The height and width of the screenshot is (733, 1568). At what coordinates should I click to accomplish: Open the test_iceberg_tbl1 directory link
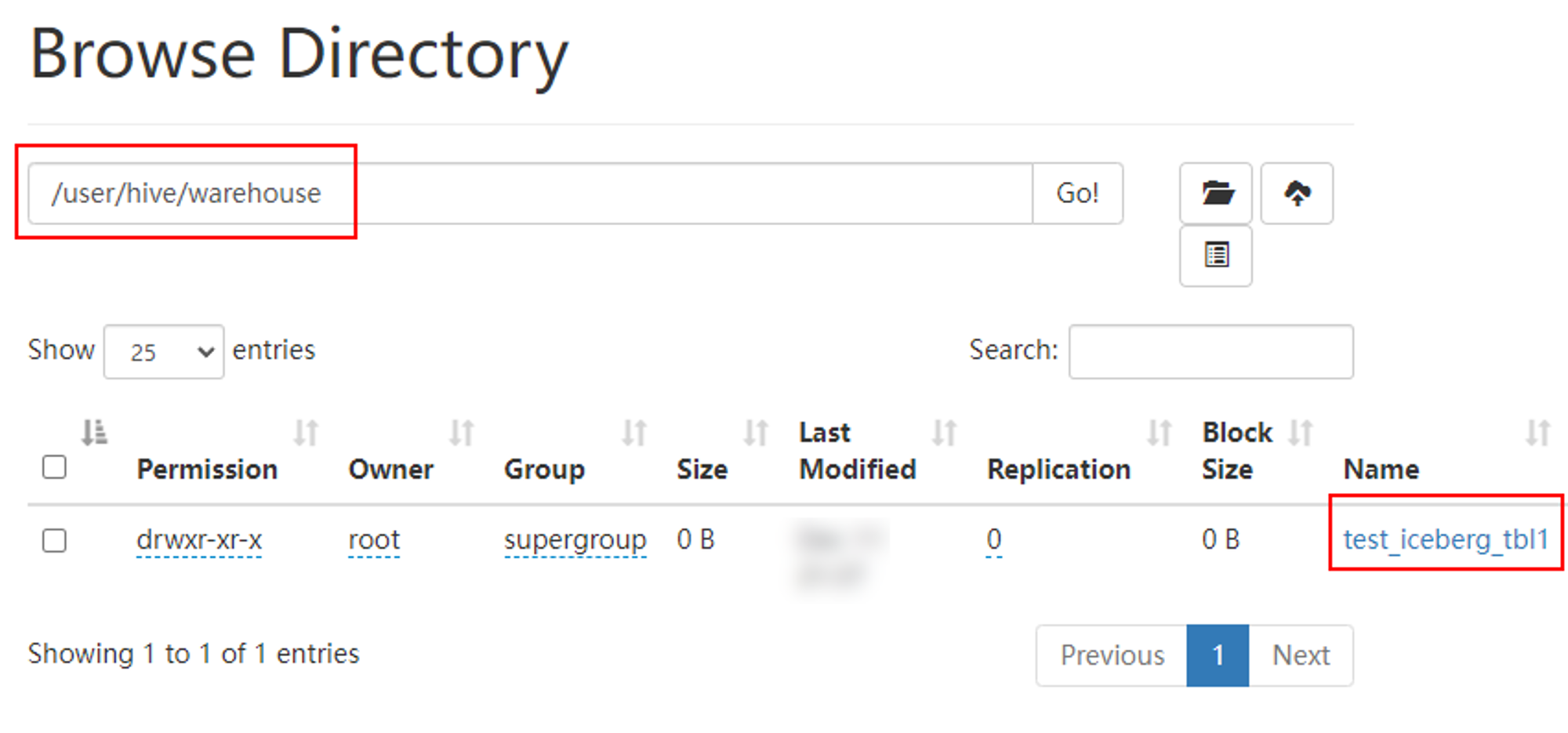point(1446,539)
